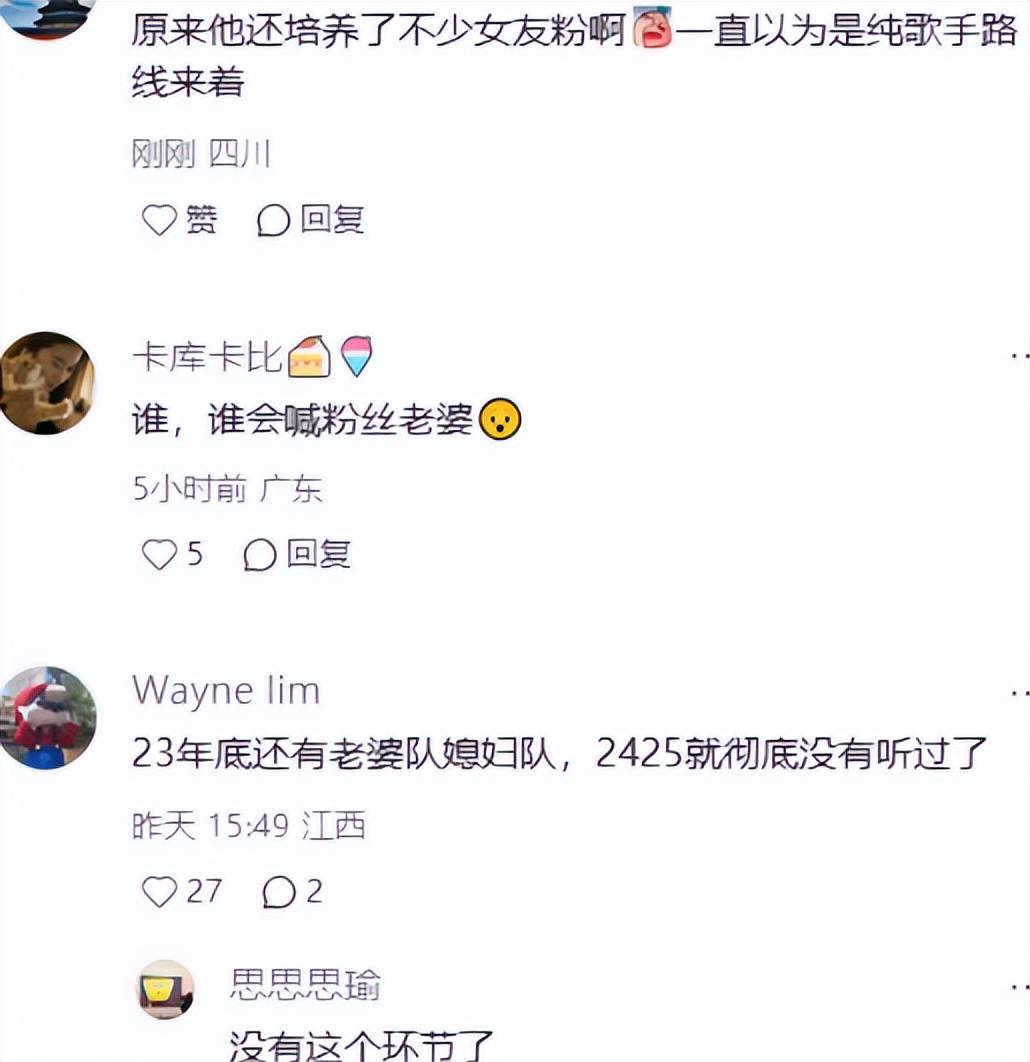Viewport: 1030px width, 1062px height.
Task: Open Wayne lim's profile avatar
Action: pyautogui.click(x=47, y=718)
